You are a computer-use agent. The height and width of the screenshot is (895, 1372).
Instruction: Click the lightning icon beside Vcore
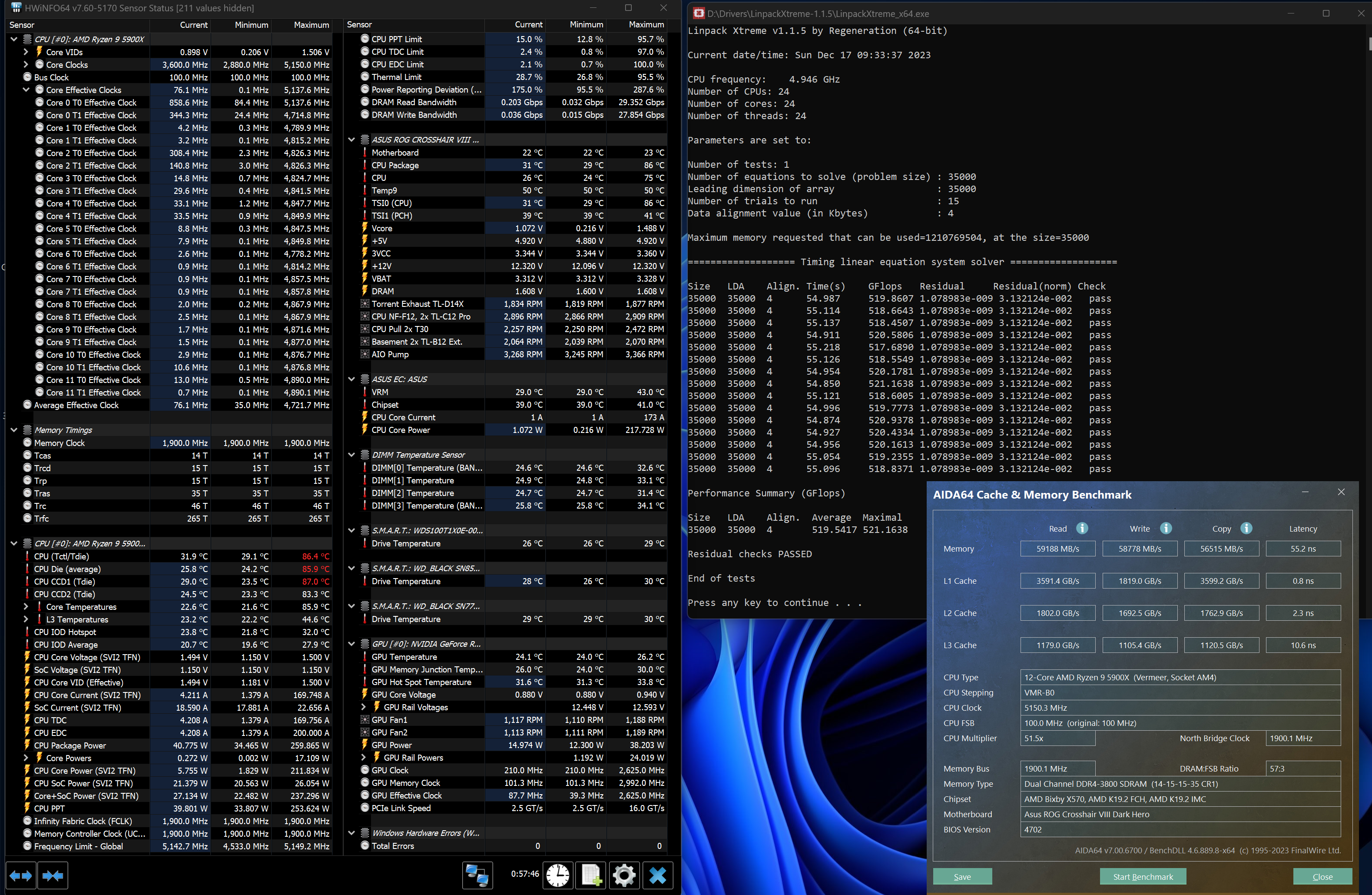point(365,228)
